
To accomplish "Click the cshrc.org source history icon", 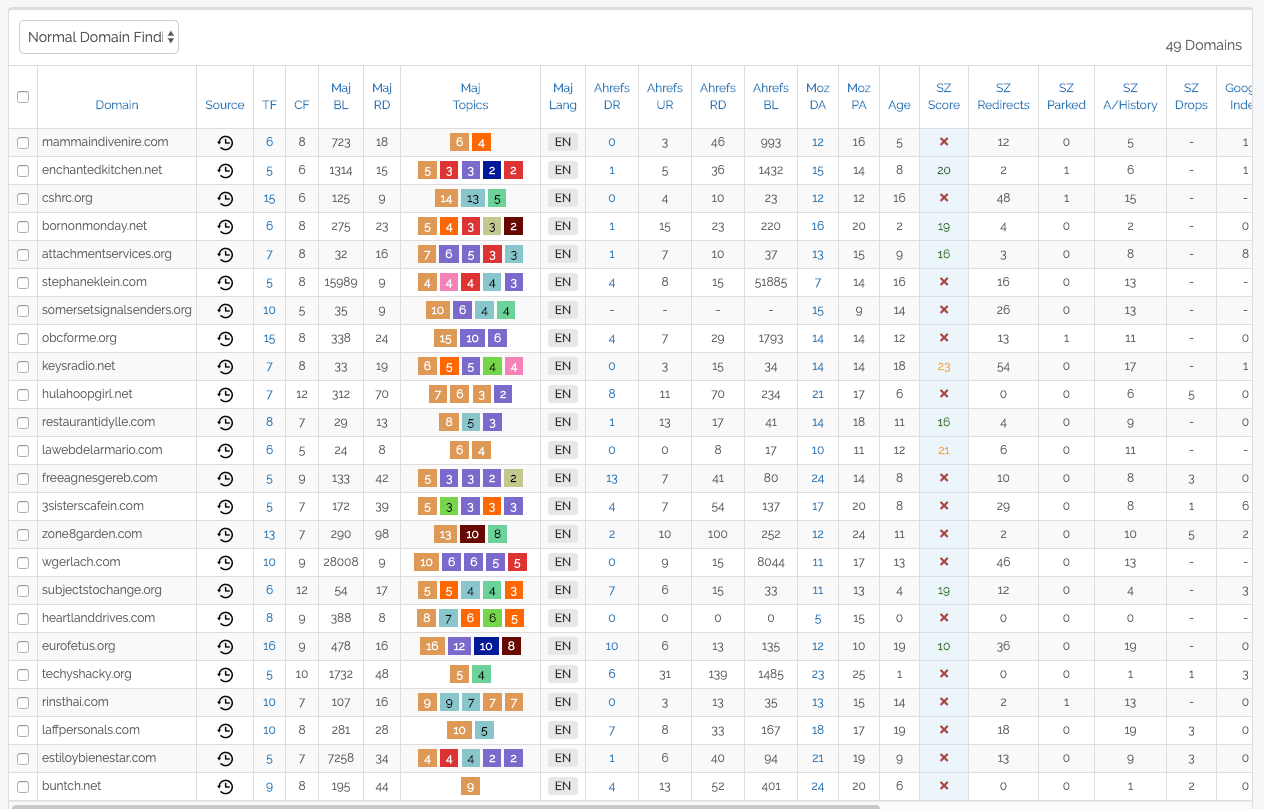I will pyautogui.click(x=225, y=198).
